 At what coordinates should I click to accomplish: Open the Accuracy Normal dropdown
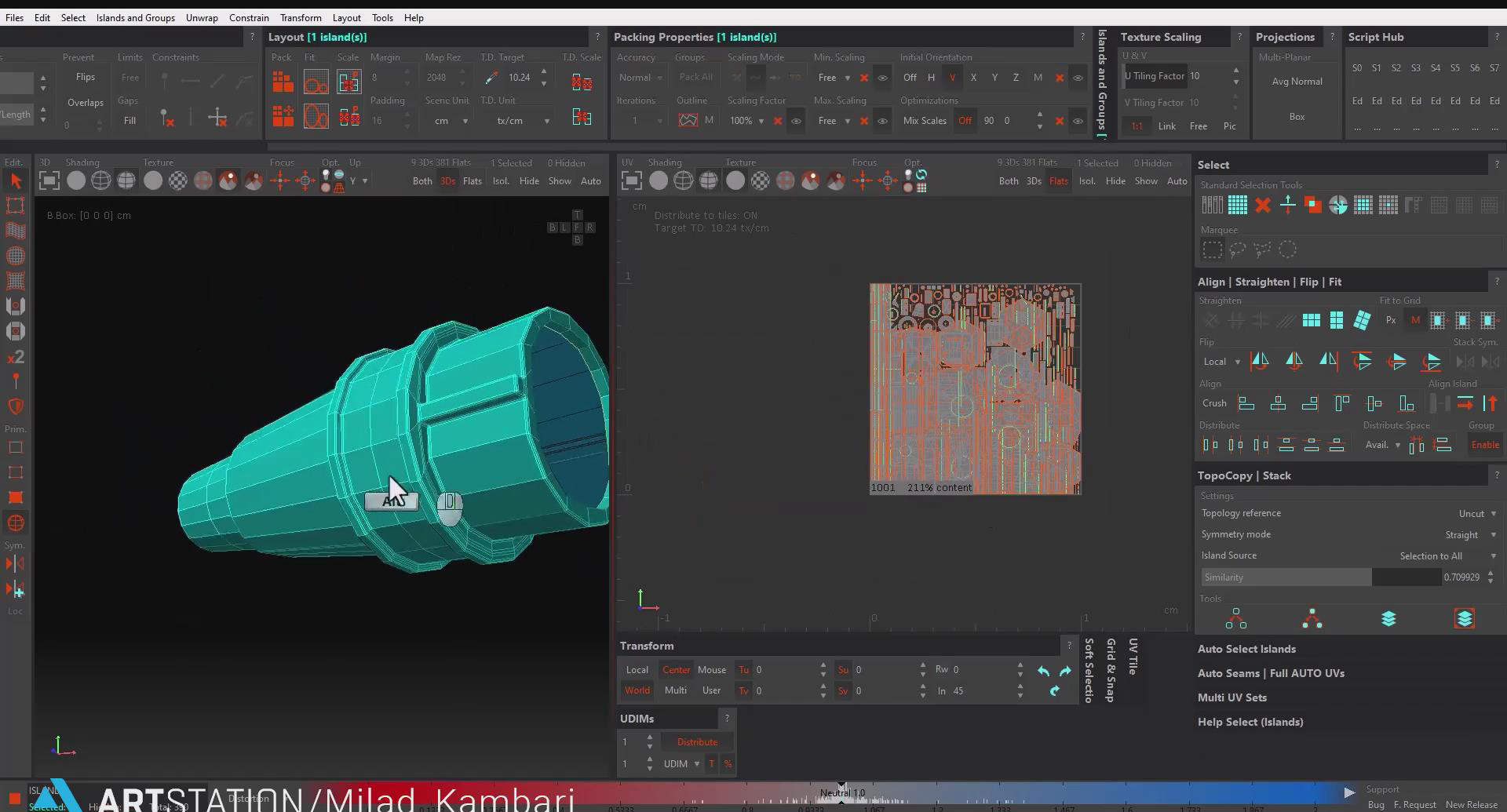[x=640, y=78]
